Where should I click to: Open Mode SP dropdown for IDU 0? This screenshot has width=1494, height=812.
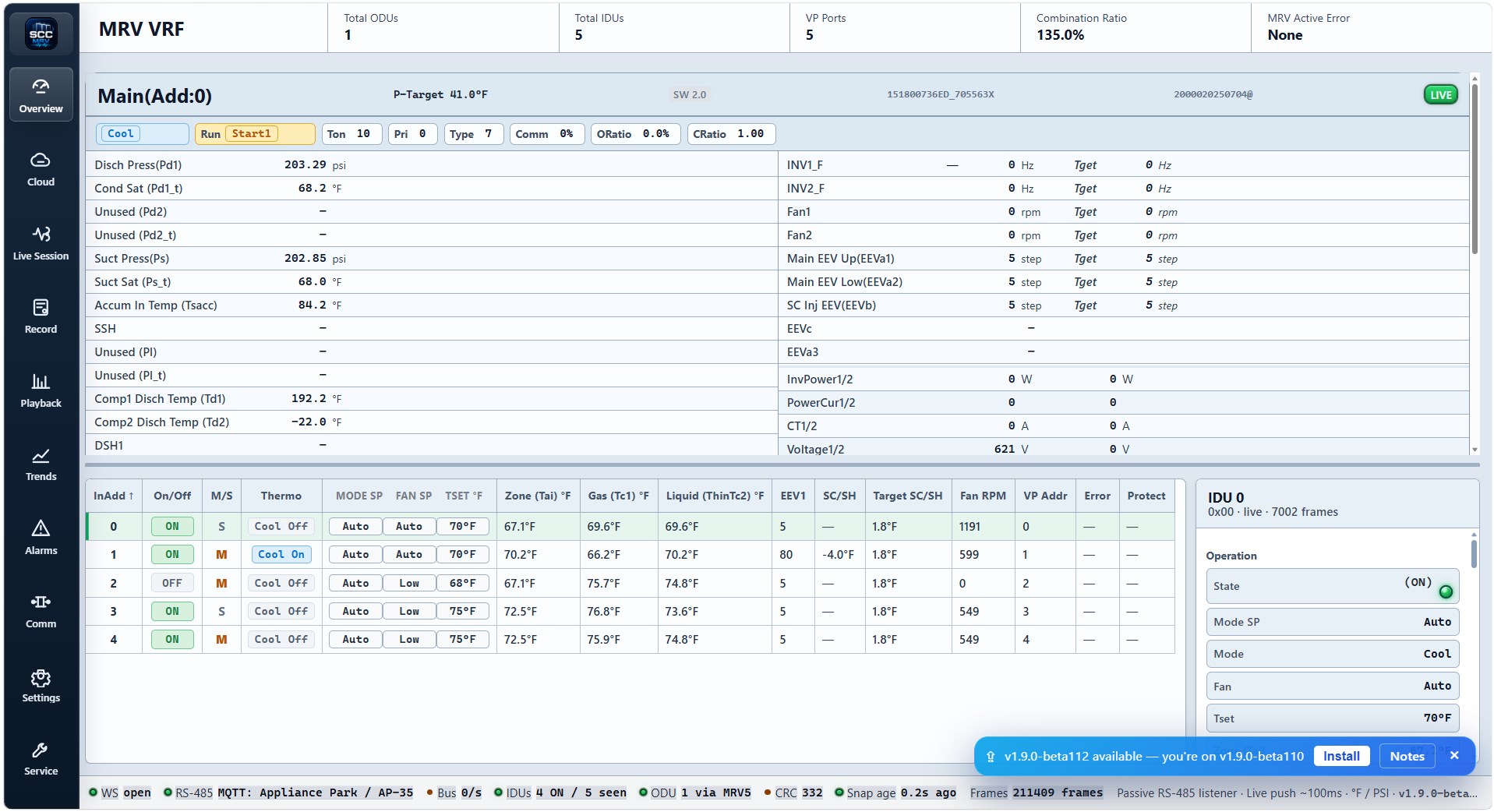point(355,527)
